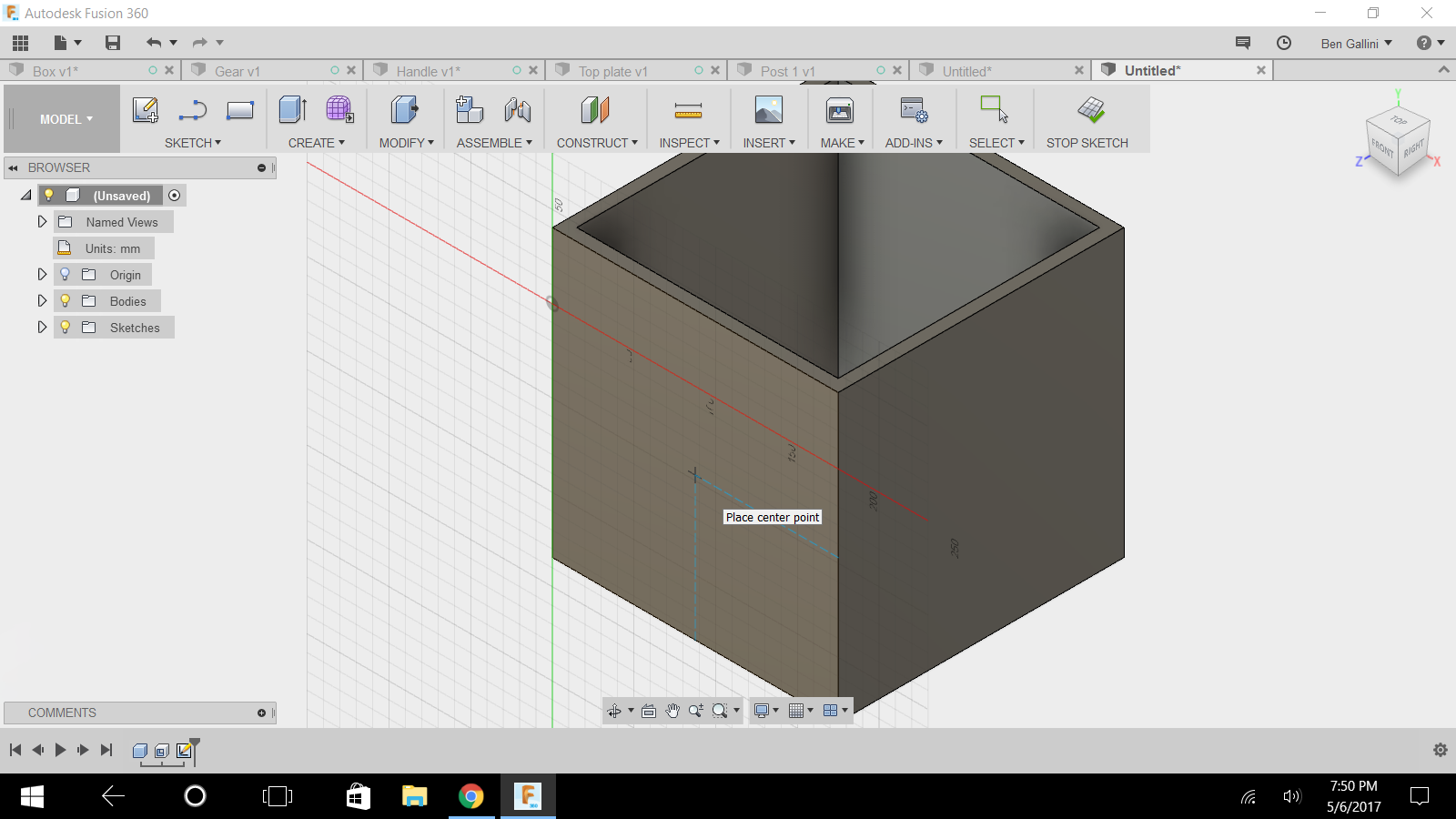Open the SKETCH menu
Screen dimensions: 1456x819
193,143
